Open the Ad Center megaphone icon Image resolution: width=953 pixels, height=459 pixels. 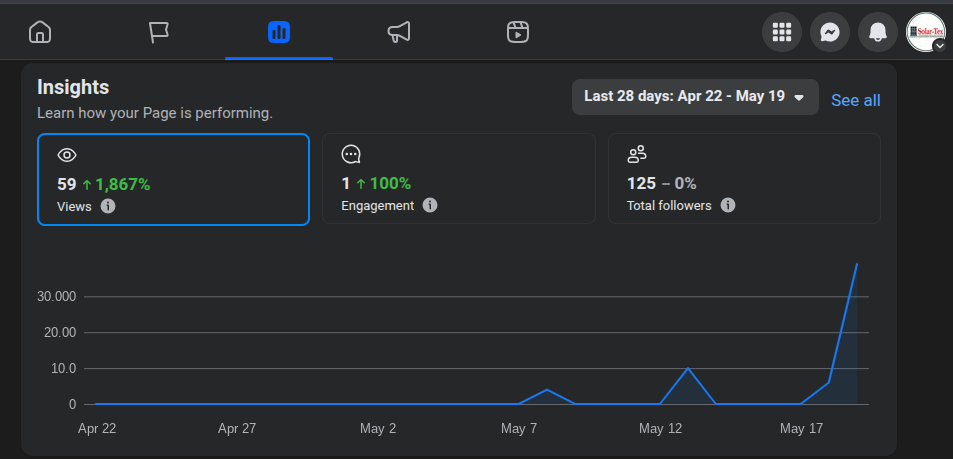tap(399, 32)
